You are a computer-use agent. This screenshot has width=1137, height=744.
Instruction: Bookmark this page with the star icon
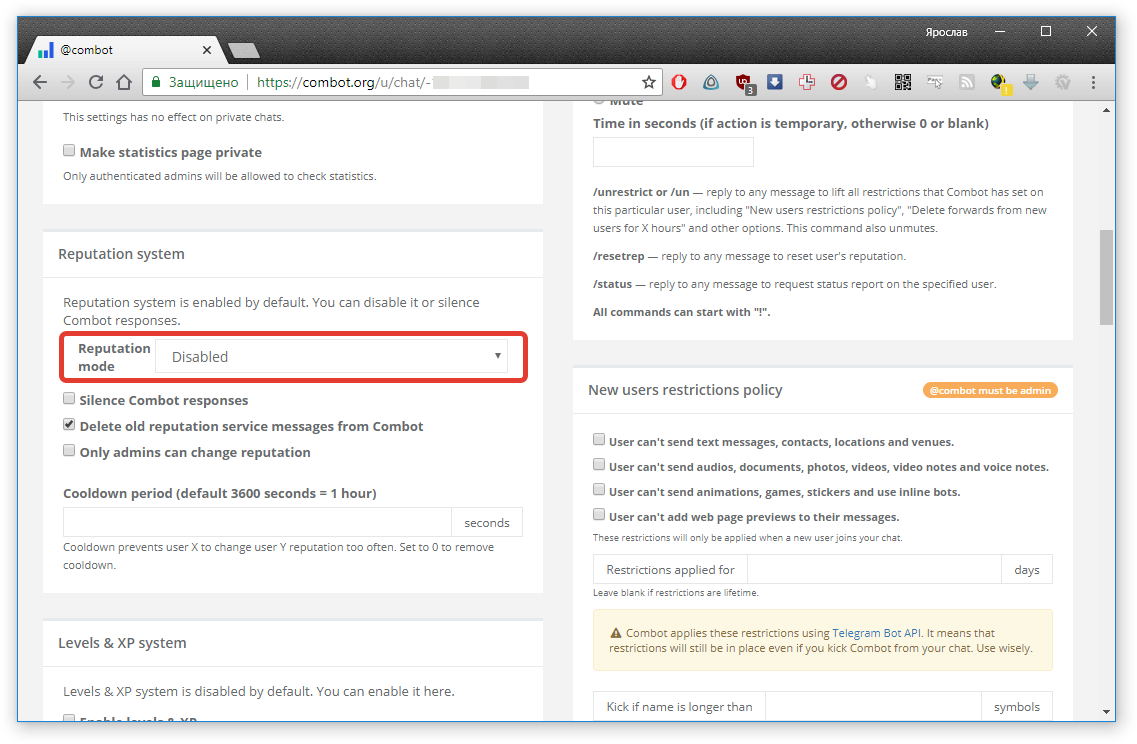pyautogui.click(x=648, y=83)
